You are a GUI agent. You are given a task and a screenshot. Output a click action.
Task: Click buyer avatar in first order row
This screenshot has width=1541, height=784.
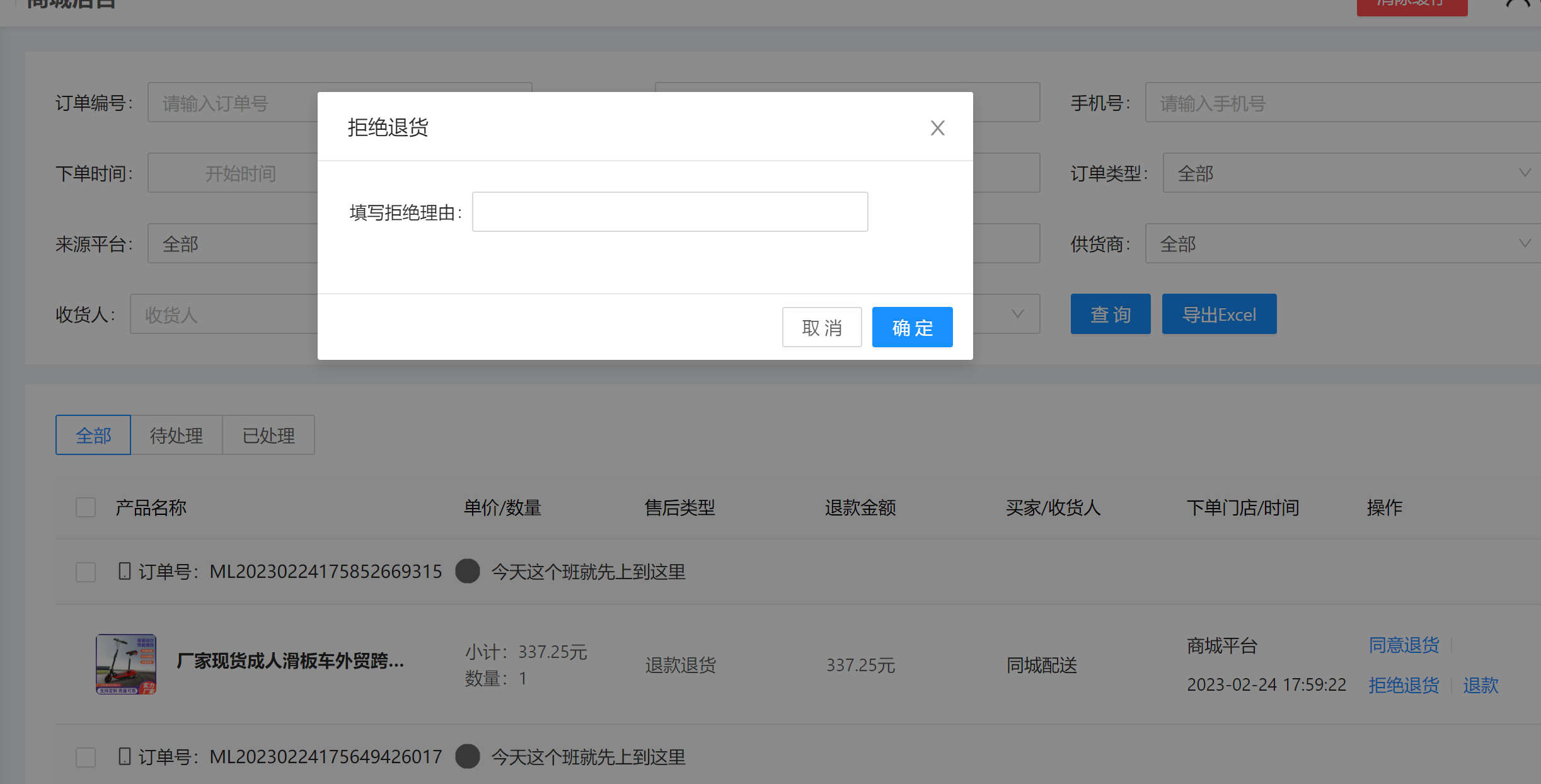point(467,571)
